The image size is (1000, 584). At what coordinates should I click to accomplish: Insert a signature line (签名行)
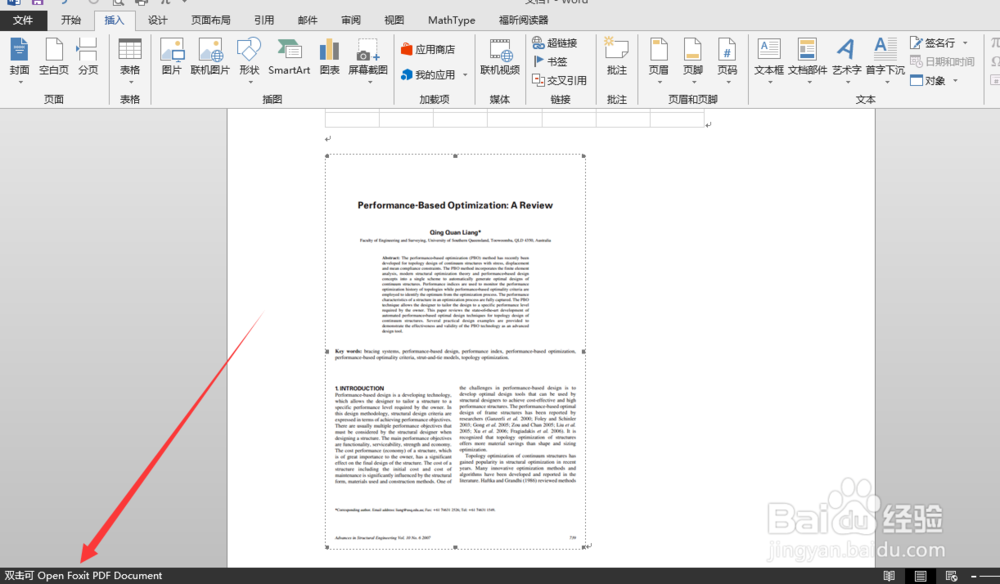coord(933,43)
